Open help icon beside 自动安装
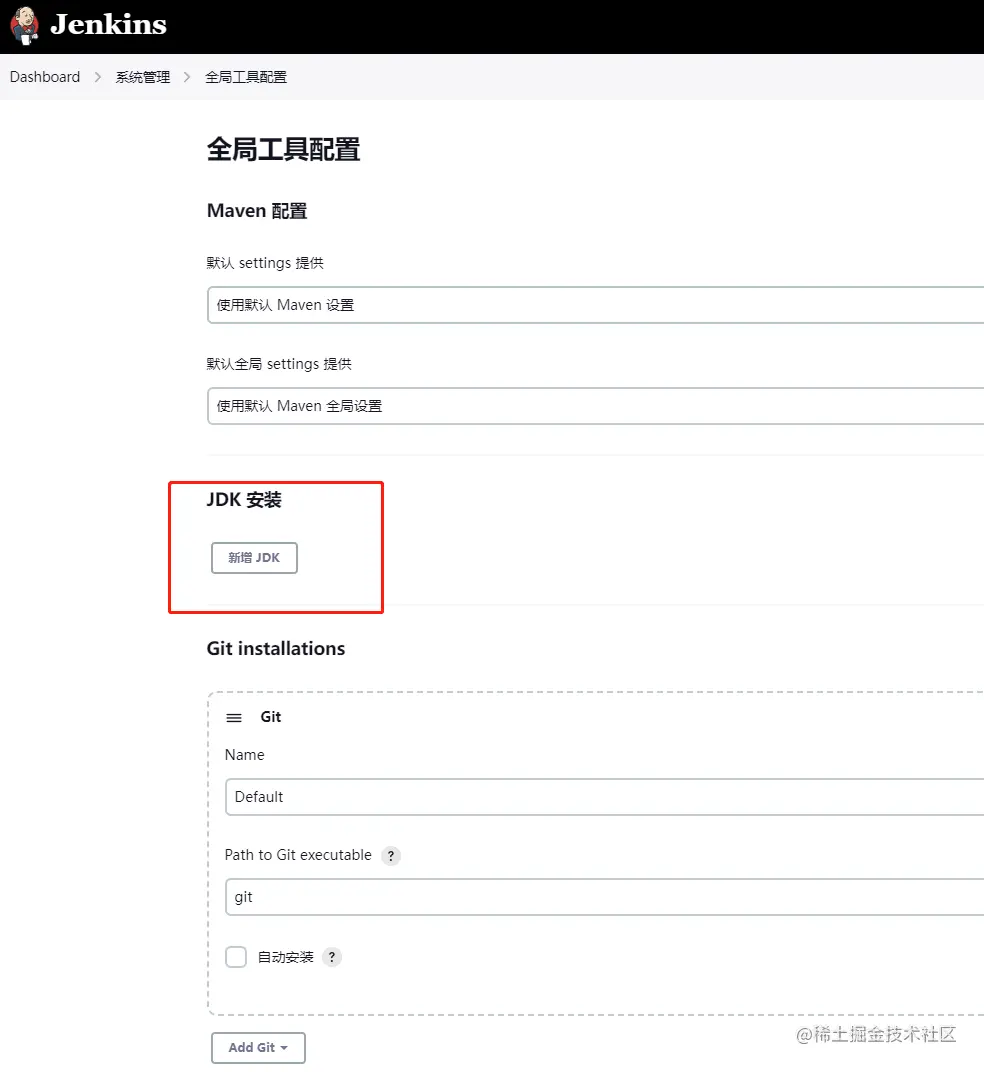 click(x=332, y=956)
